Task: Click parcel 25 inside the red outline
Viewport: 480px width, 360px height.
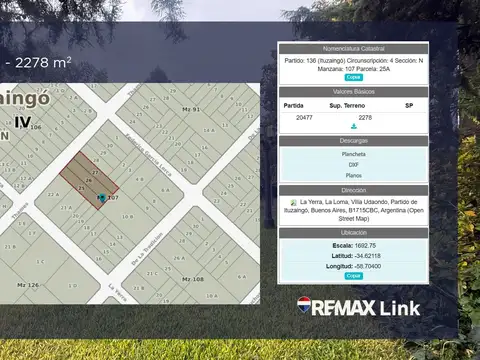Action: pos(81,188)
